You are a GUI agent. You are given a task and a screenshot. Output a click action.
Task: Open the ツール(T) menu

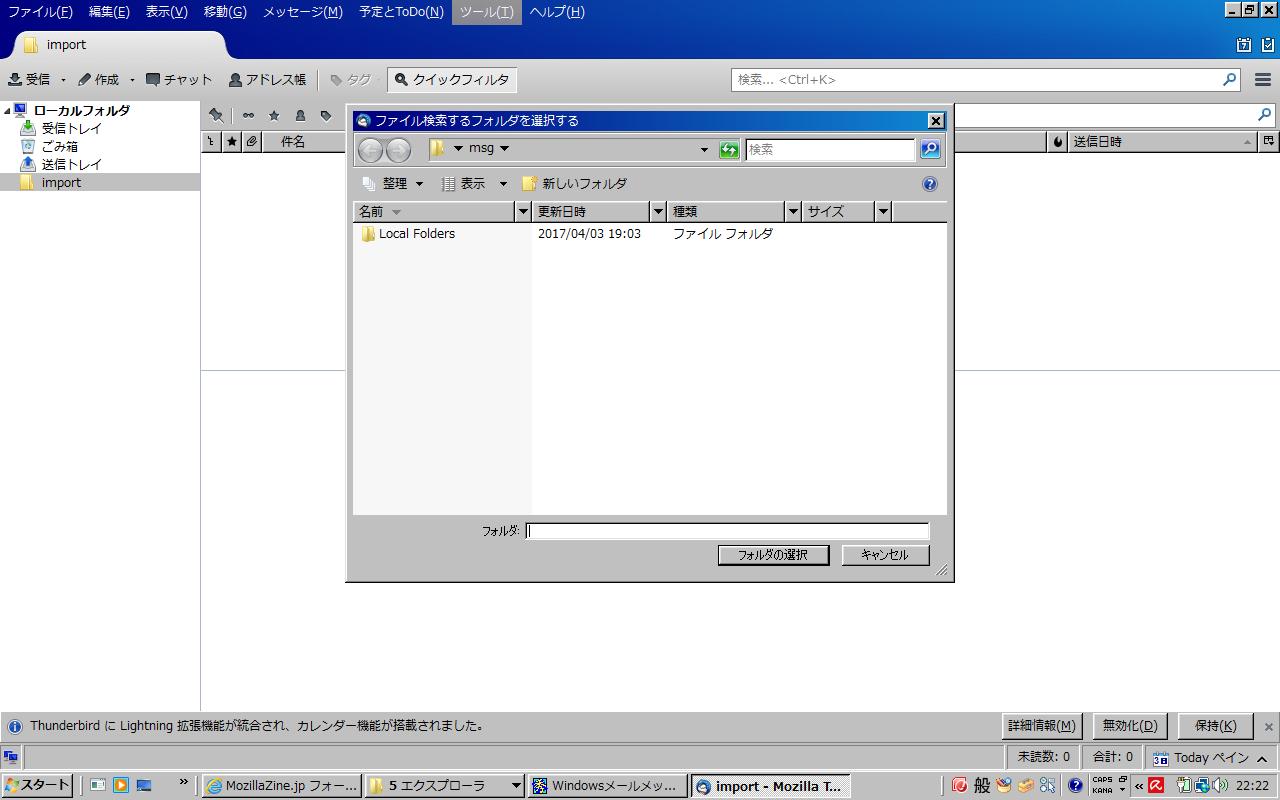point(486,12)
